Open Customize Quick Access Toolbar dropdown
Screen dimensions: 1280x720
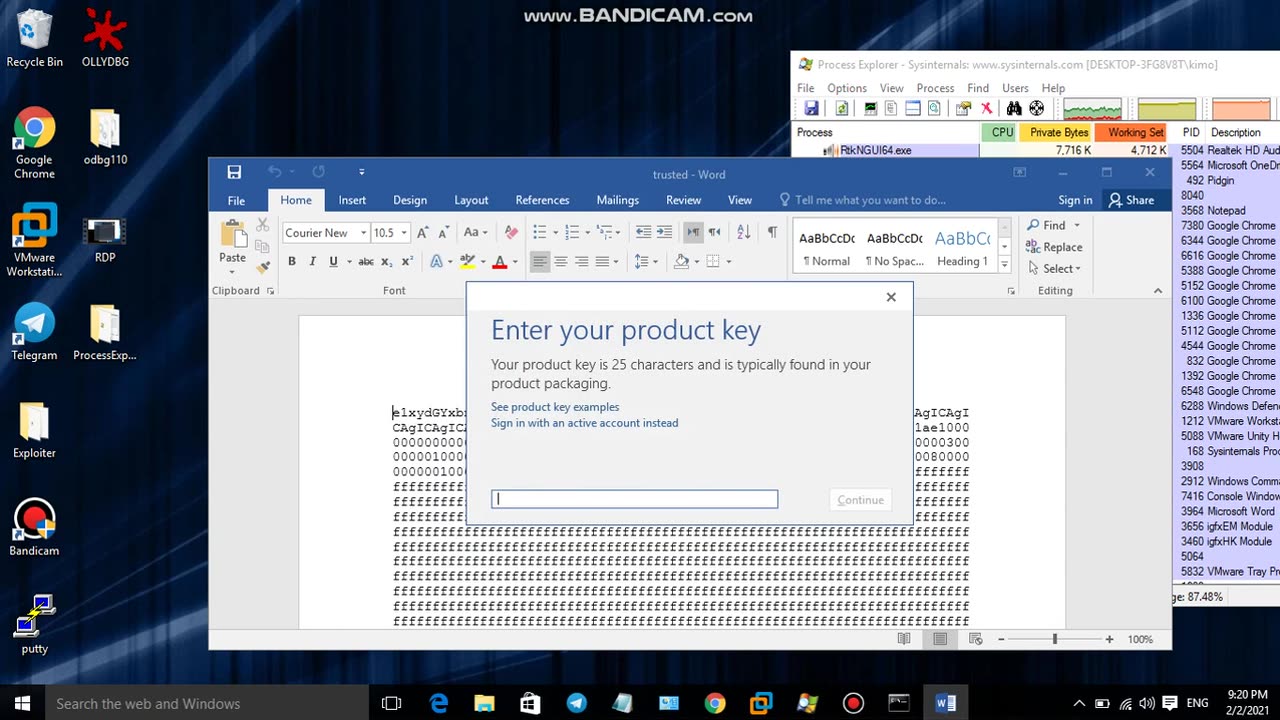tap(361, 172)
